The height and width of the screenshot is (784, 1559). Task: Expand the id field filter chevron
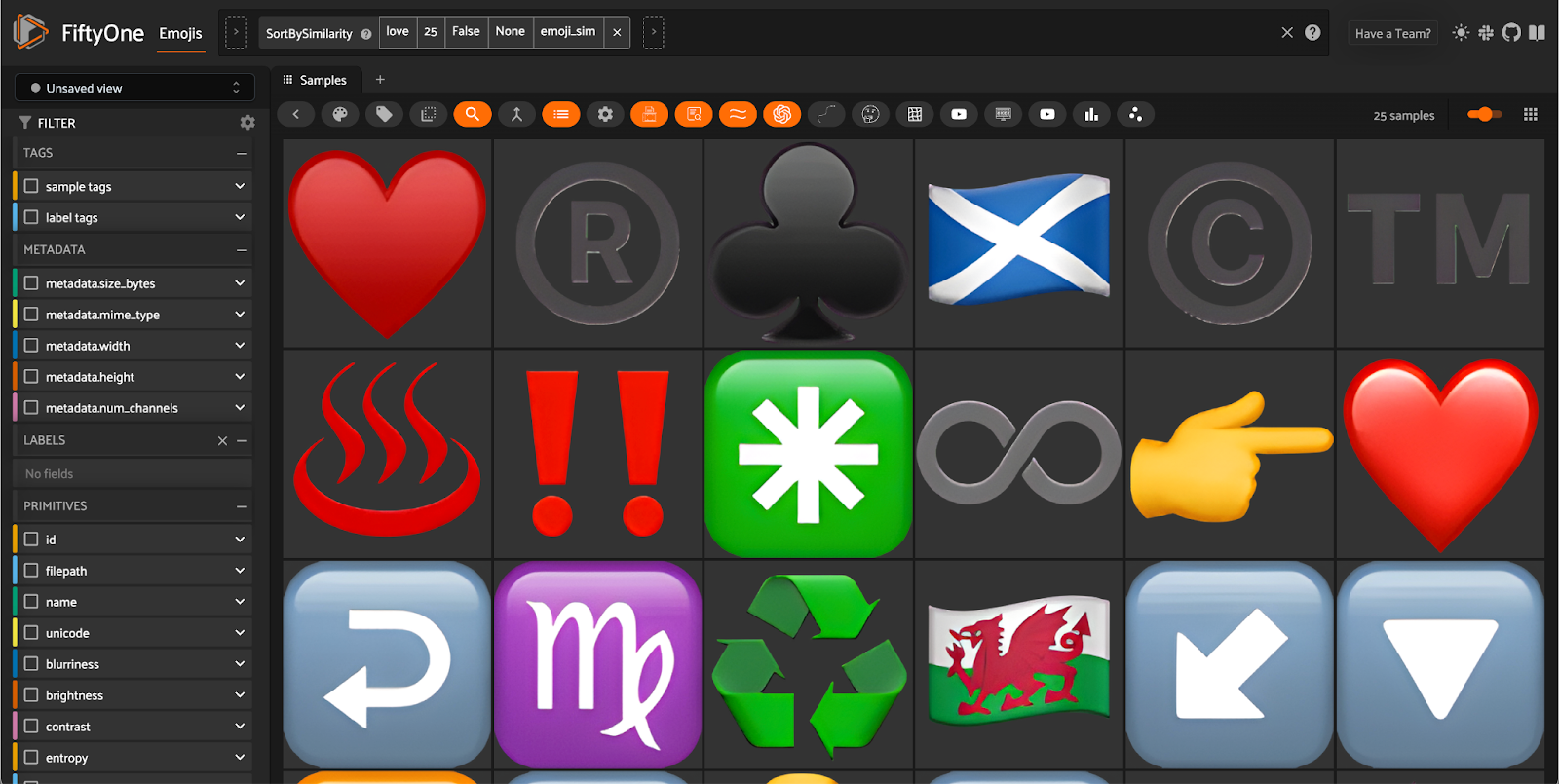[240, 540]
